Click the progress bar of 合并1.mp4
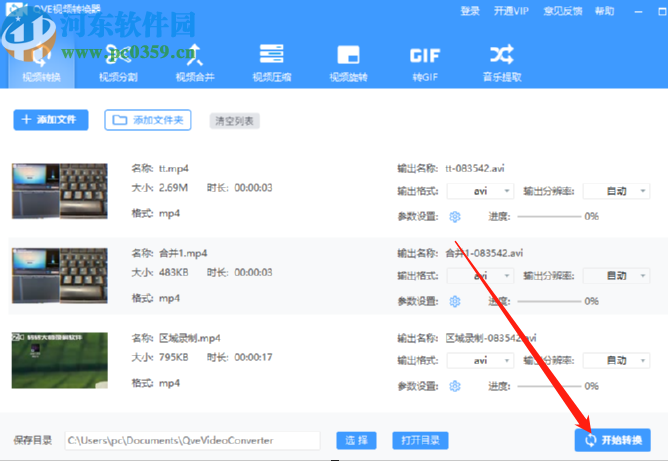This screenshot has height=461, width=668. coord(549,301)
